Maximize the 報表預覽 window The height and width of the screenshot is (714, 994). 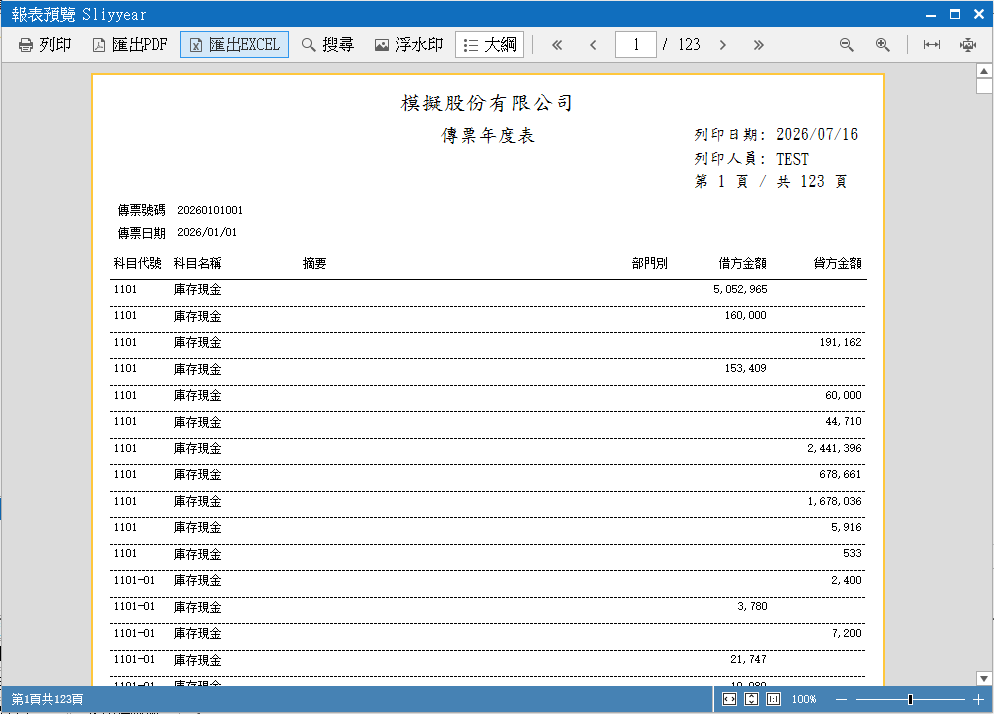coord(955,14)
